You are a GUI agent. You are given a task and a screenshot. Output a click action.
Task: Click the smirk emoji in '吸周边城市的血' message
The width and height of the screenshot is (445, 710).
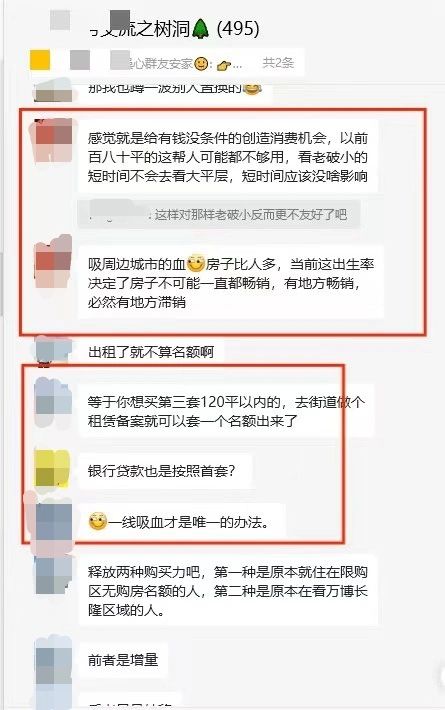[x=196, y=264]
